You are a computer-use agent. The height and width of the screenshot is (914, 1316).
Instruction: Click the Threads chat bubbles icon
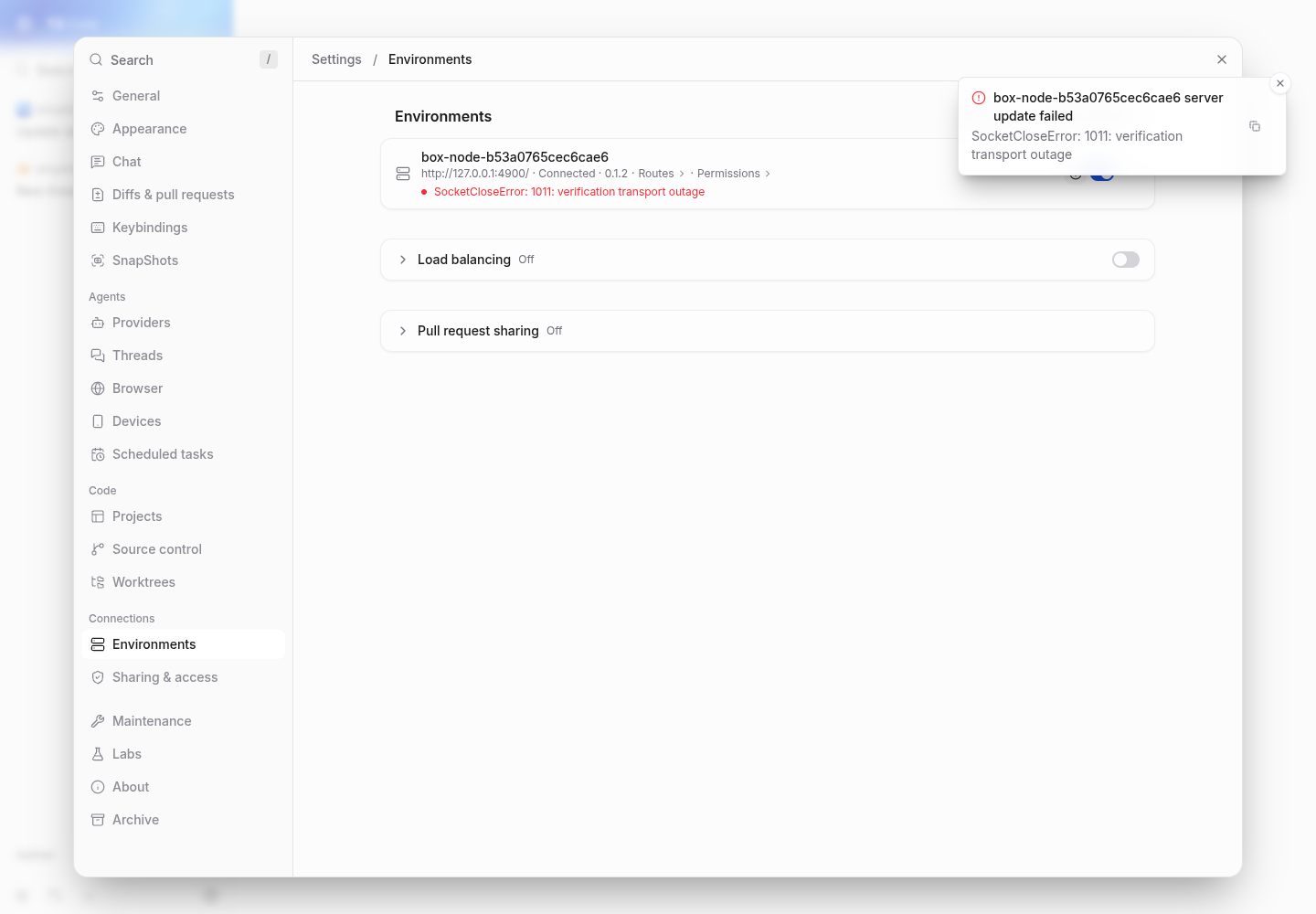(x=98, y=356)
